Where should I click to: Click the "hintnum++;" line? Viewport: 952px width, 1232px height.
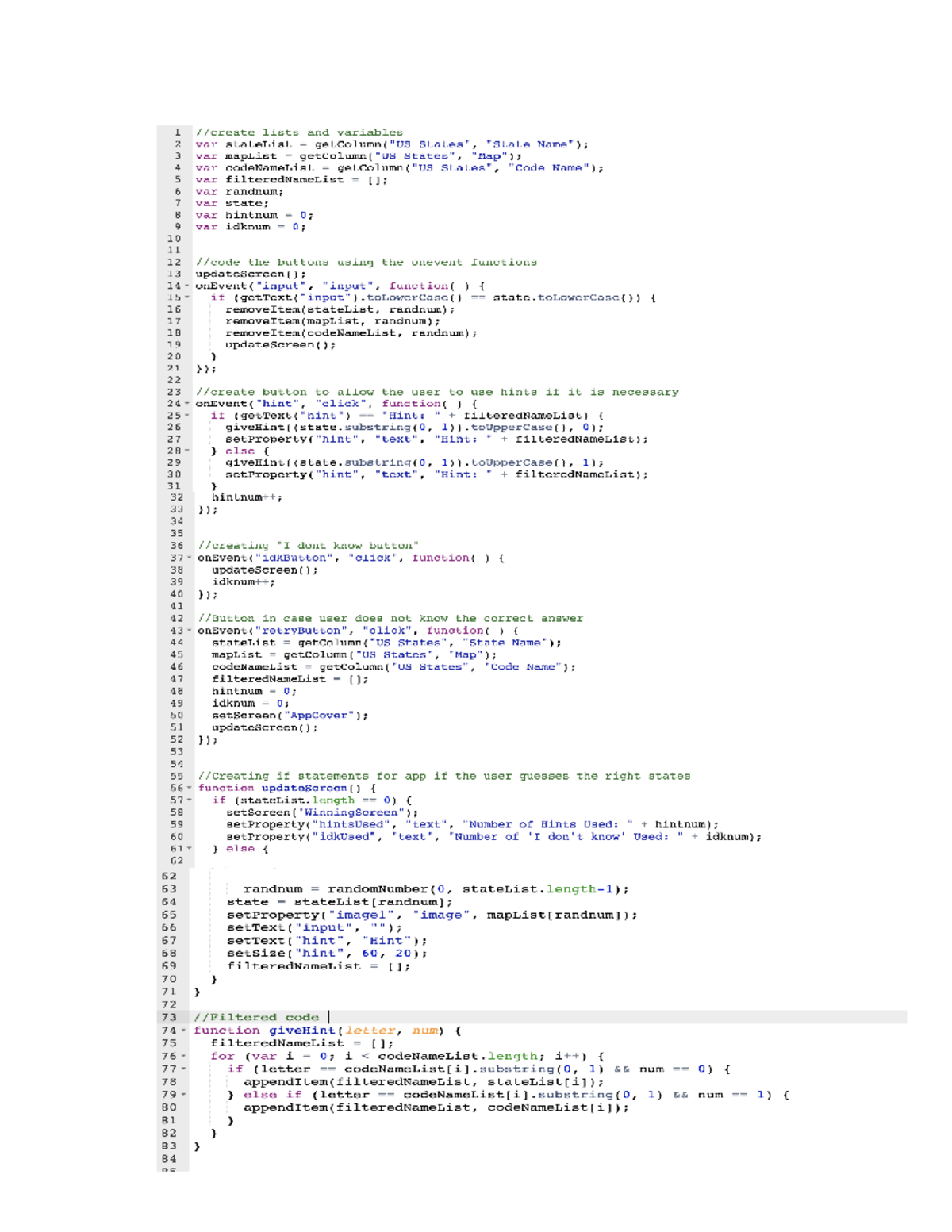click(247, 497)
